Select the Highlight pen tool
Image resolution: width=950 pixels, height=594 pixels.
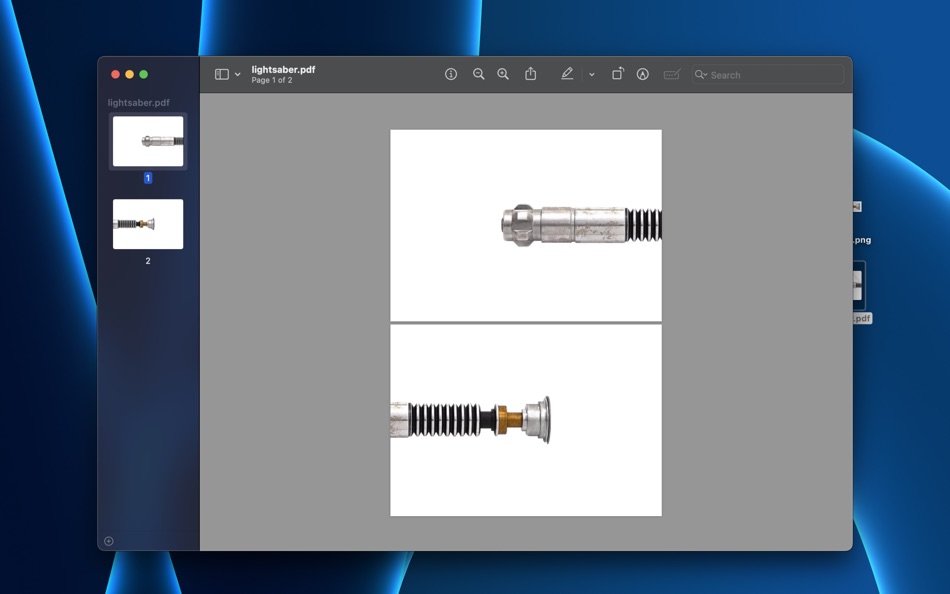pyautogui.click(x=567, y=74)
